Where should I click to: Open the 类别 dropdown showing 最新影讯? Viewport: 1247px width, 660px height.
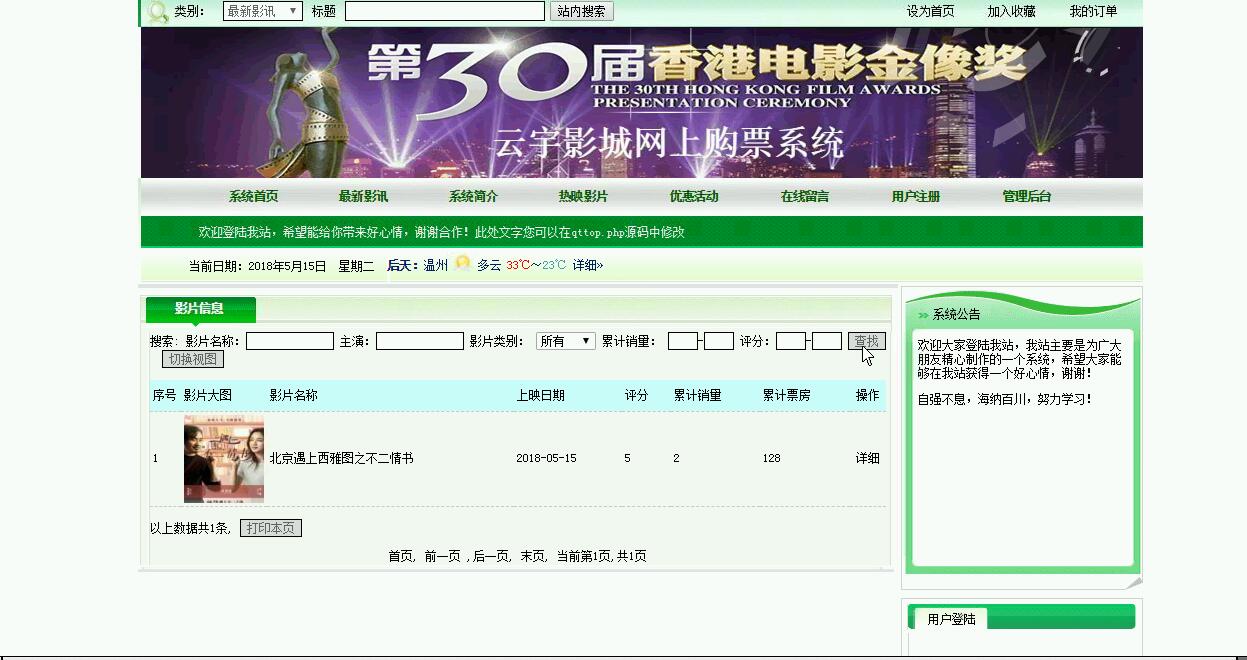tap(262, 11)
